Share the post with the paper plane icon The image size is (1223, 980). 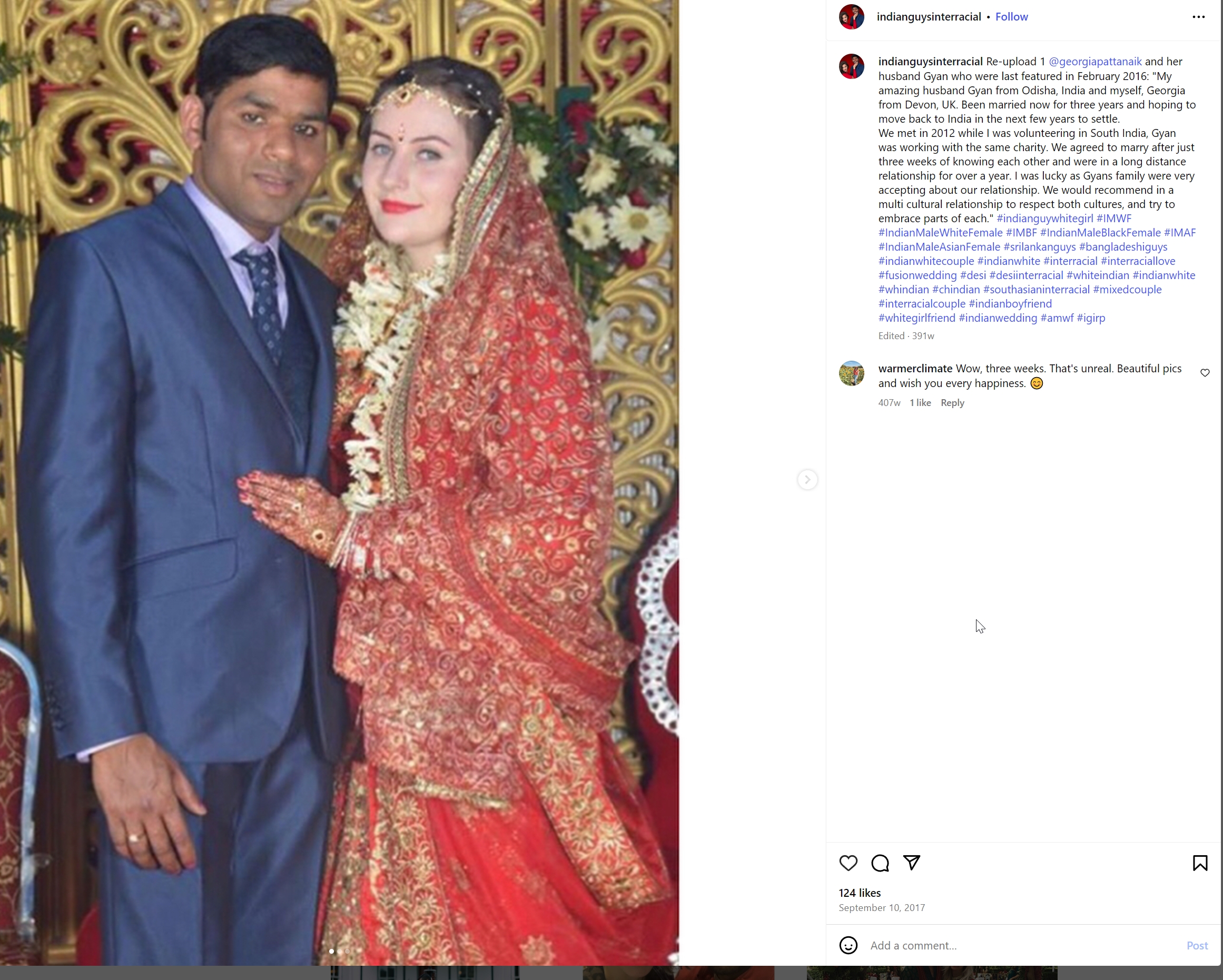pos(912,863)
